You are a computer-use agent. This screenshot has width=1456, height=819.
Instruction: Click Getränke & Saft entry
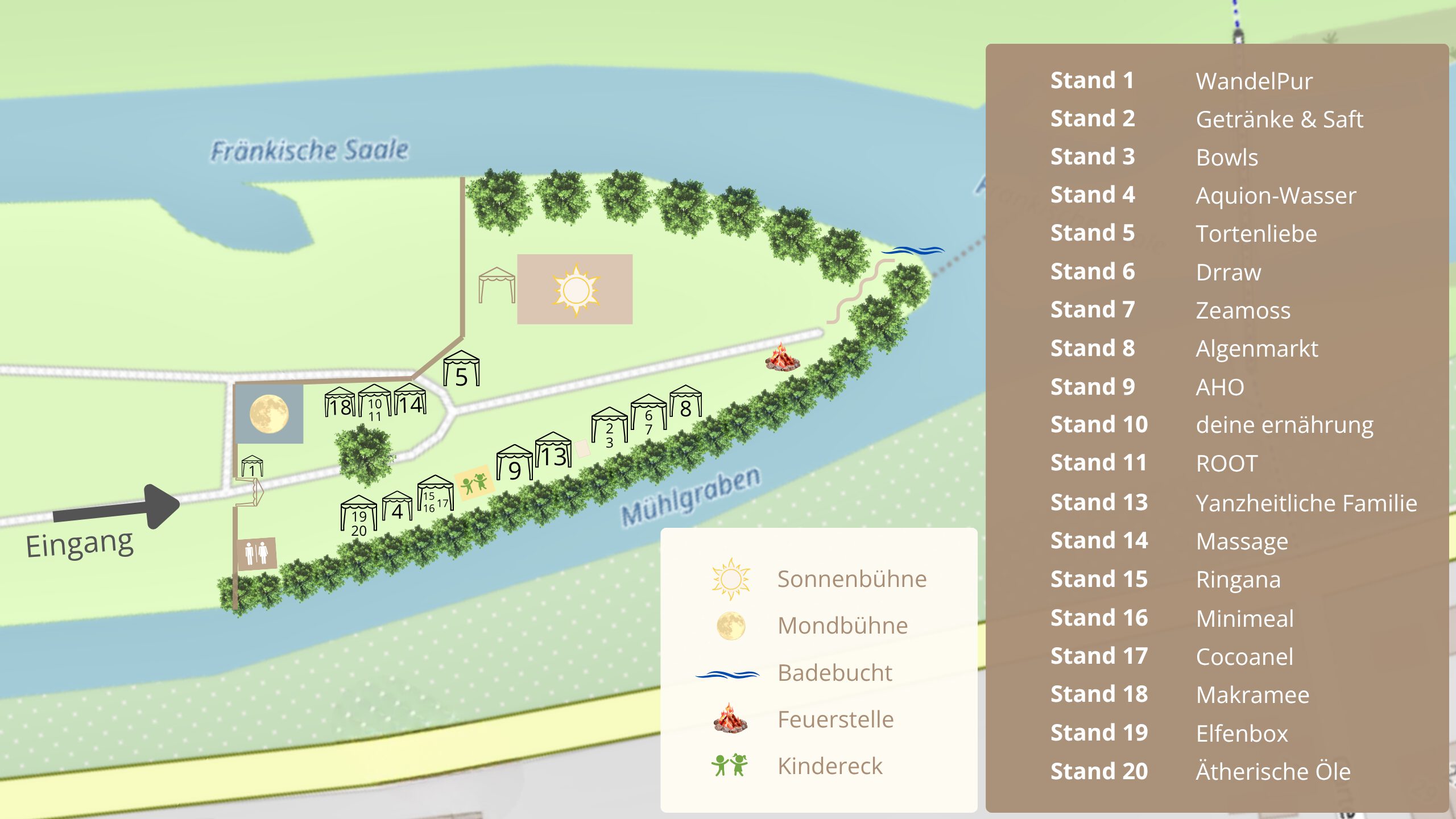click(1280, 119)
